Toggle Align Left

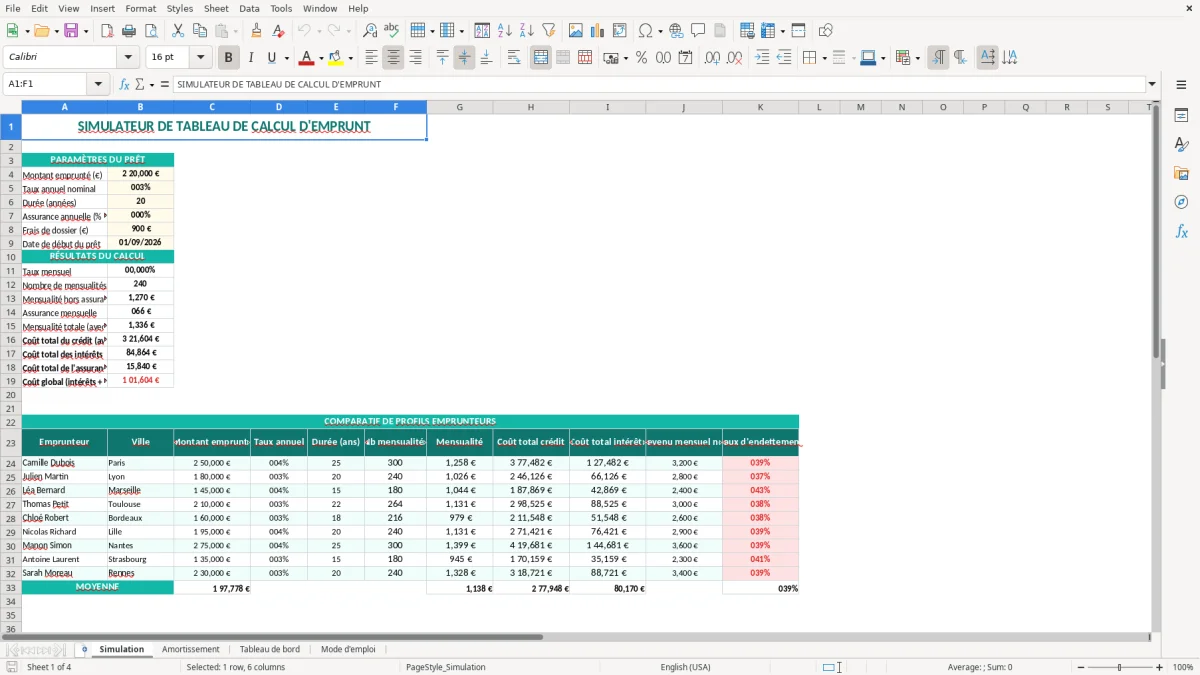tap(372, 58)
